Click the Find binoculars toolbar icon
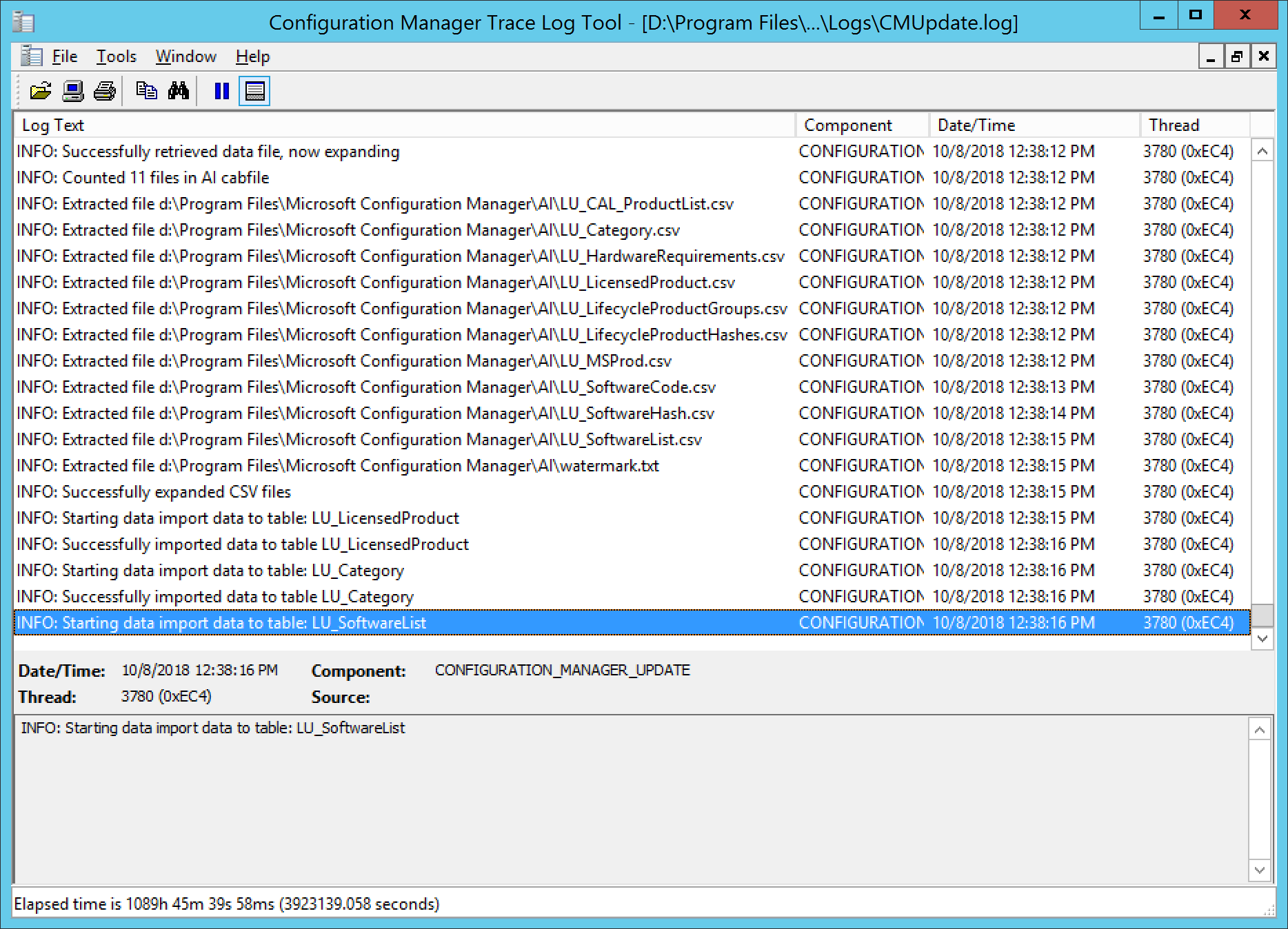The width and height of the screenshot is (1288, 929). pos(179,91)
